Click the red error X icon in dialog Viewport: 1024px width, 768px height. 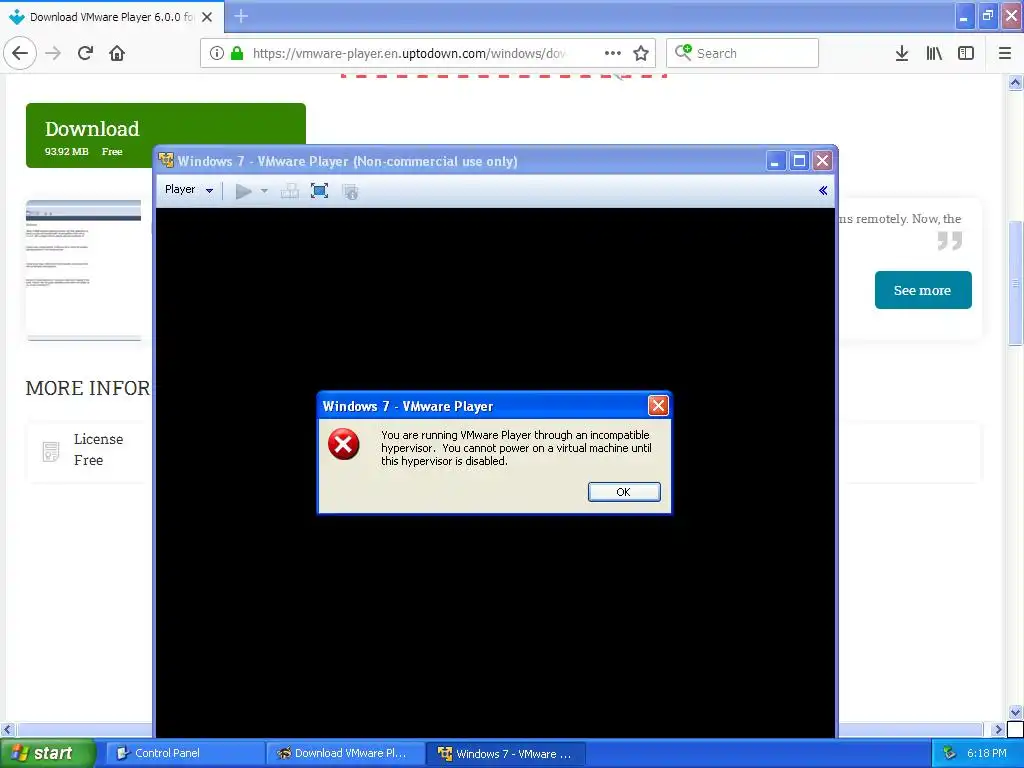click(344, 444)
